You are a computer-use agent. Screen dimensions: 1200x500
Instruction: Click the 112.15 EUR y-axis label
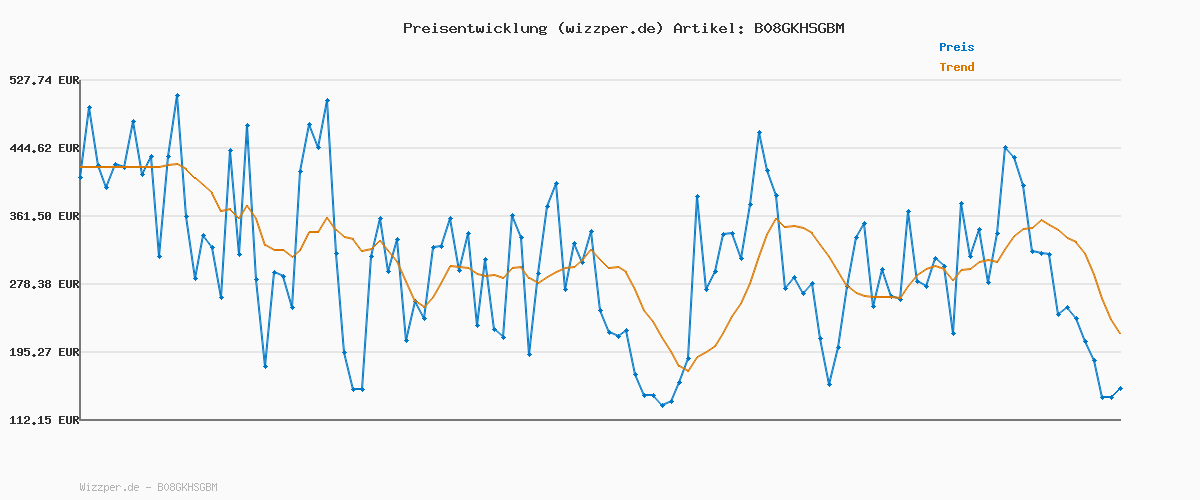42,421
